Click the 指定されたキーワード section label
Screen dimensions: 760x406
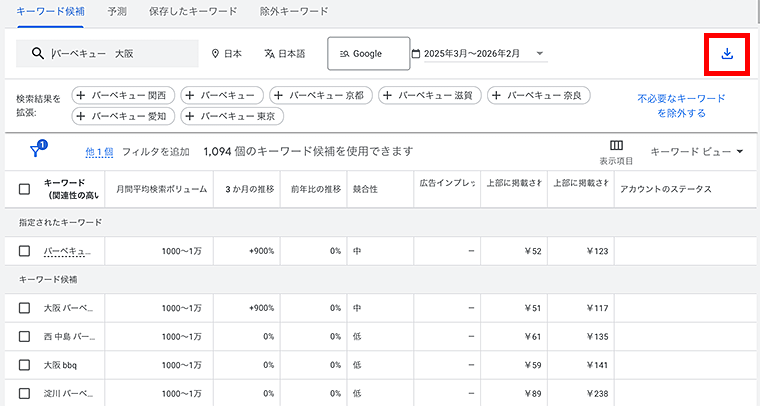[61, 222]
